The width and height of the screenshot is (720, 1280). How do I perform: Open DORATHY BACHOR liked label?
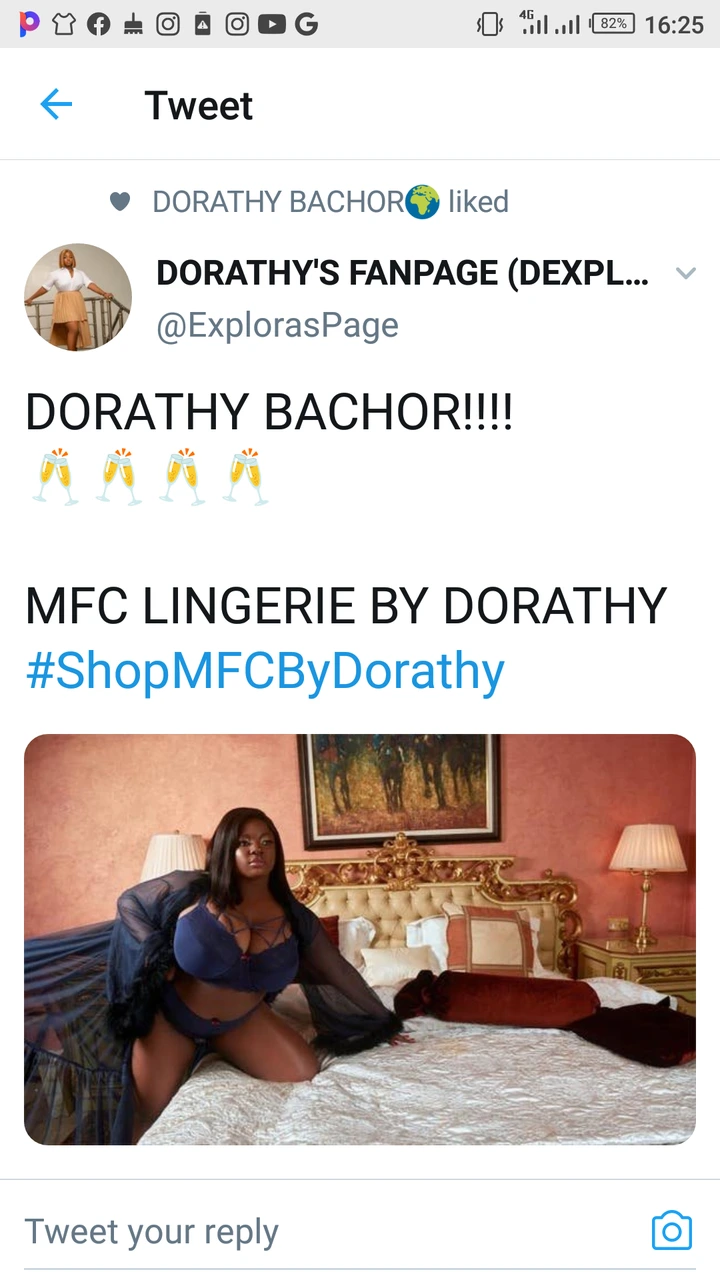click(x=330, y=202)
